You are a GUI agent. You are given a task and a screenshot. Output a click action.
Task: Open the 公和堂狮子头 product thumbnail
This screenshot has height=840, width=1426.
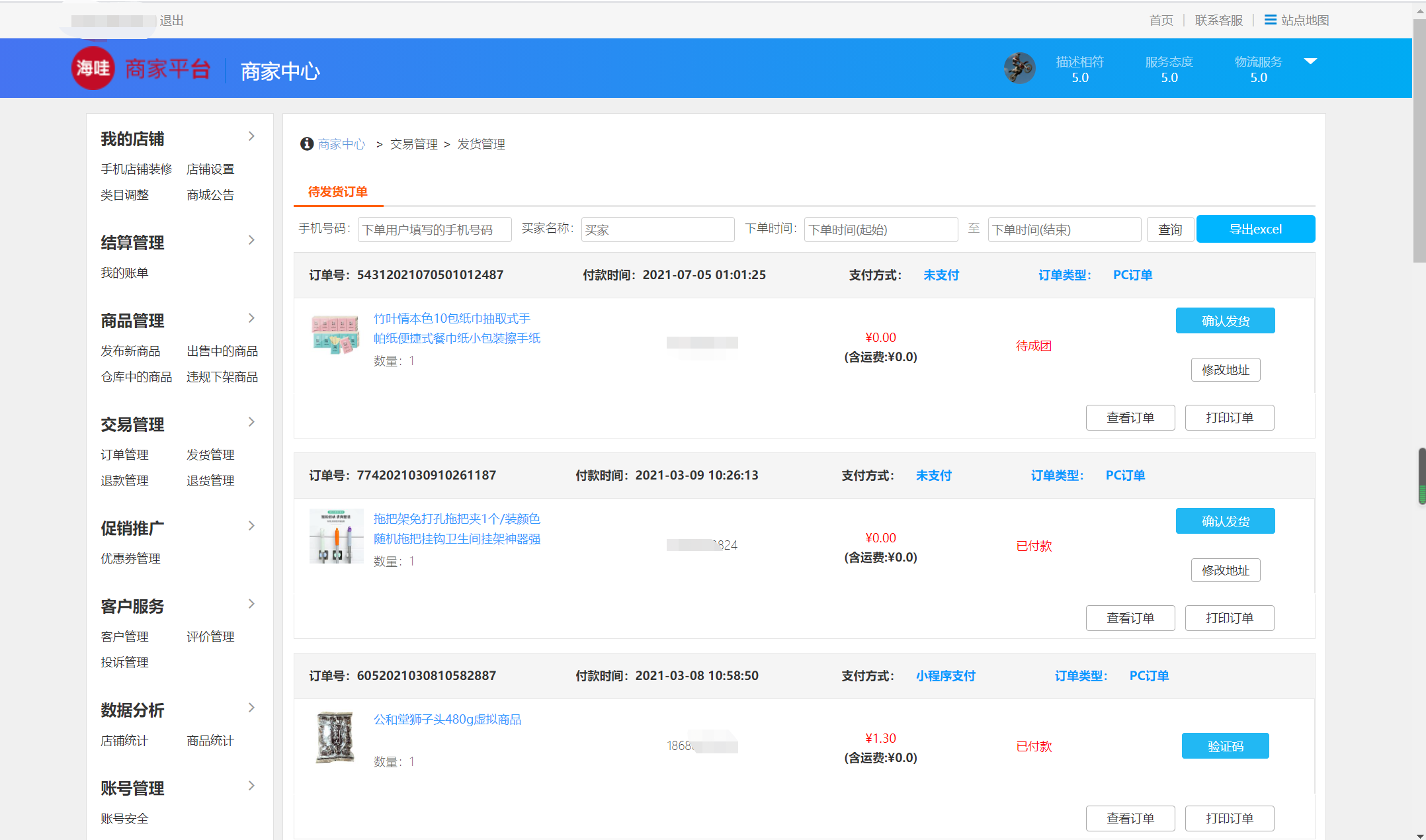pos(335,737)
